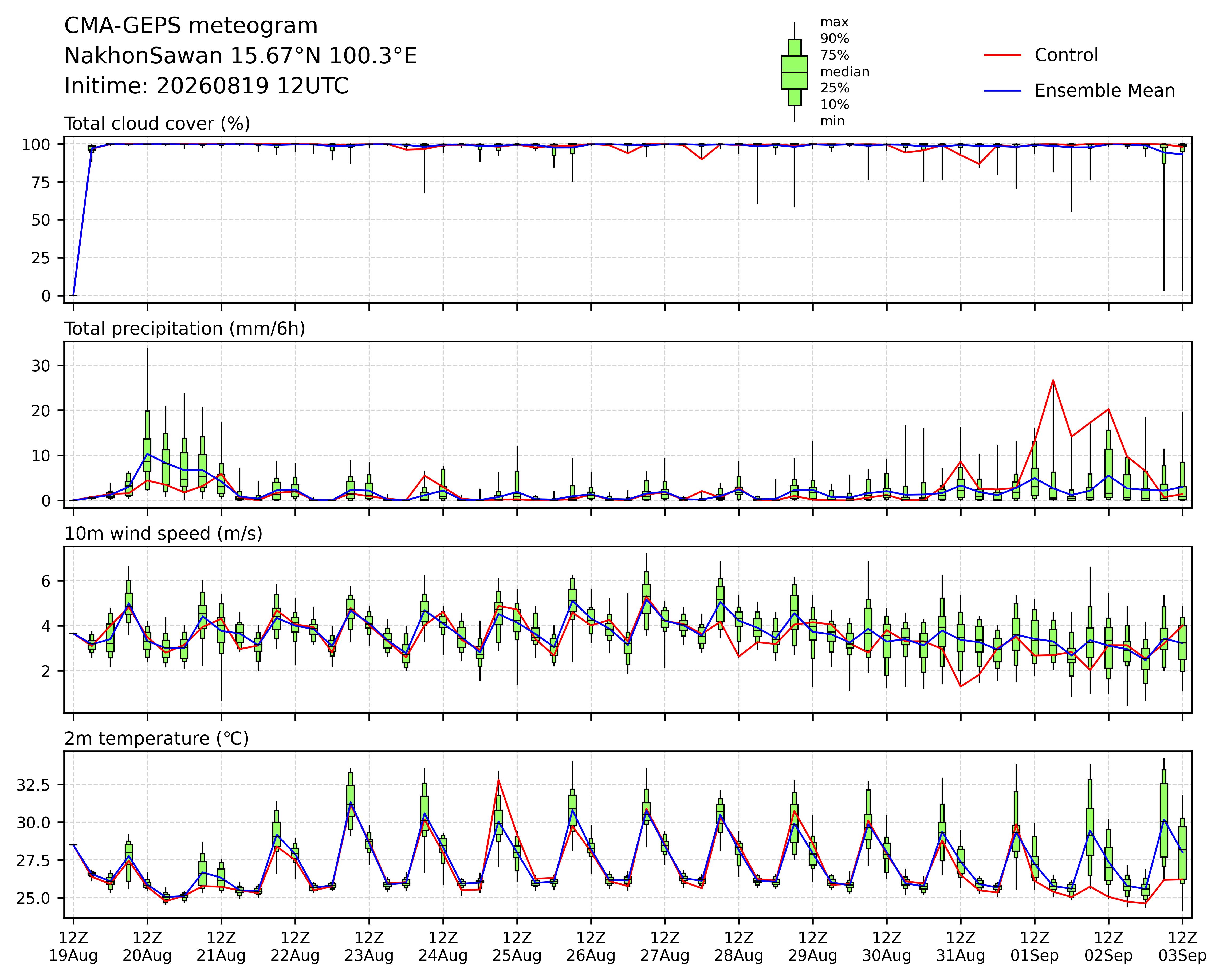Click the '12Z 27Aug' x-axis label
The image size is (1223, 980).
[x=665, y=947]
